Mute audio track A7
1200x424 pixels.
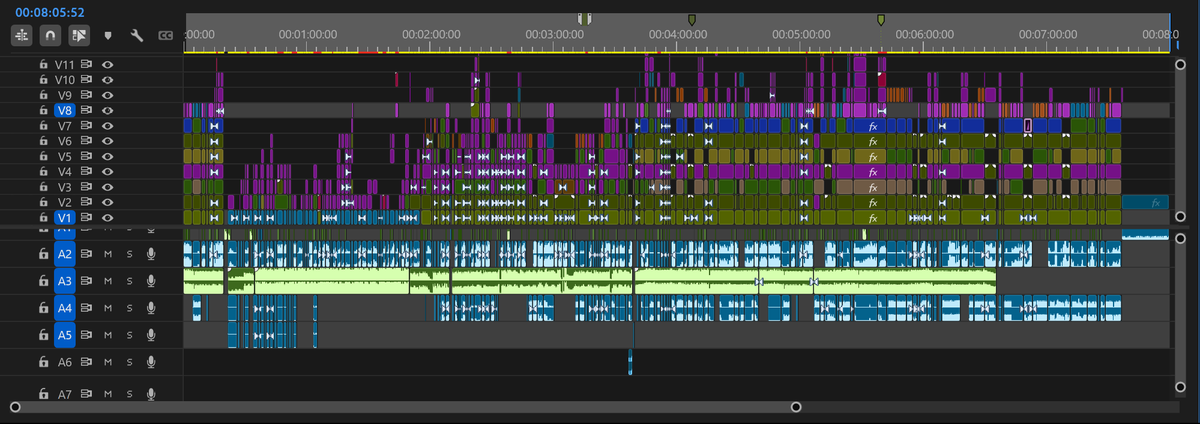pyautogui.click(x=108, y=394)
